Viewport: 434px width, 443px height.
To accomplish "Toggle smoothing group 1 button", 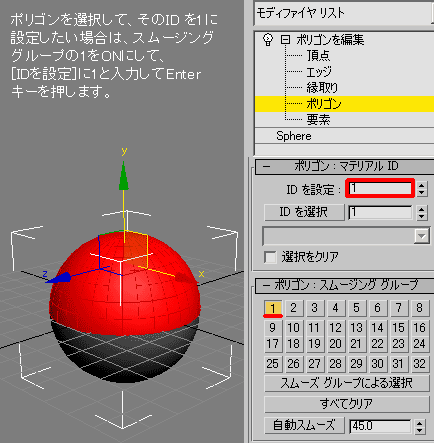I will pyautogui.click(x=273, y=308).
